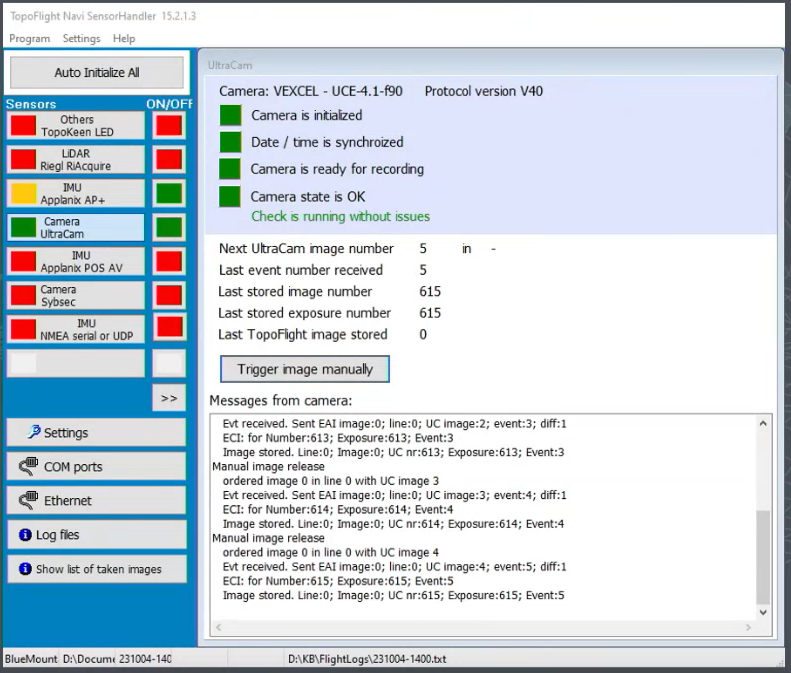Click Trigger image manually button
Screen dimensions: 791x673
305,369
